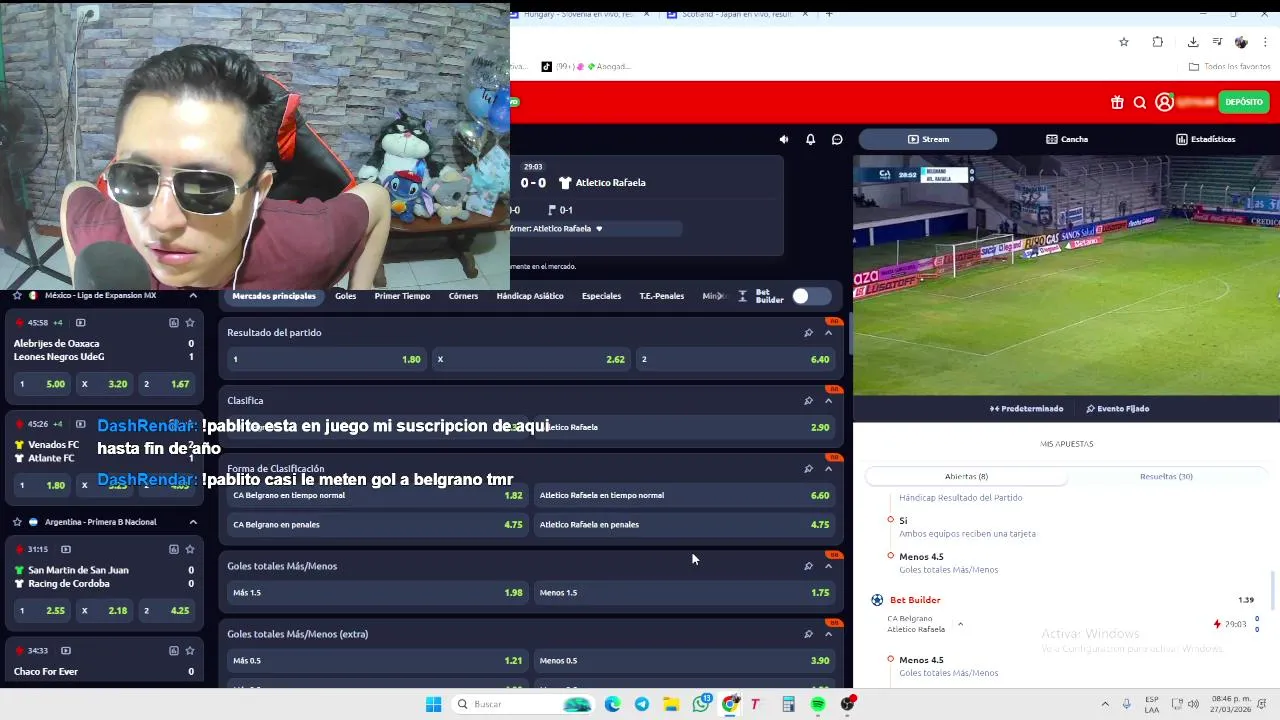1280x720 pixels.
Task: Open the browser media control icon
Action: [x=1217, y=42]
